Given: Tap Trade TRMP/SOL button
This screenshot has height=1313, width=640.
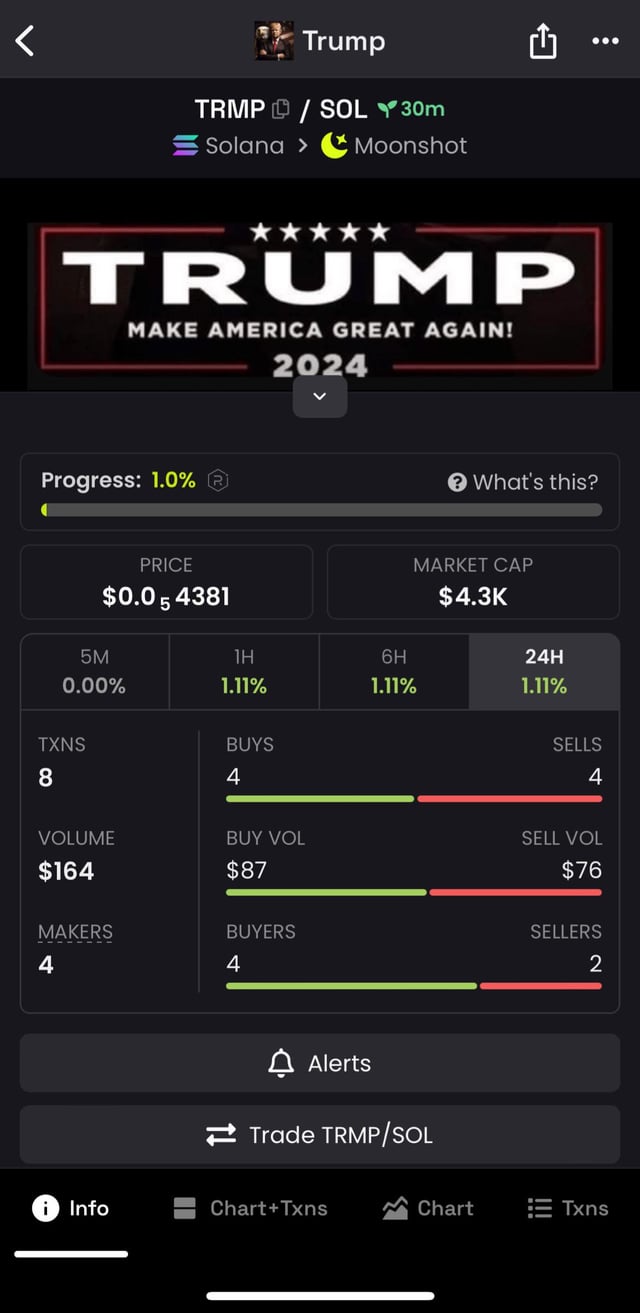Looking at the screenshot, I should tap(320, 1135).
